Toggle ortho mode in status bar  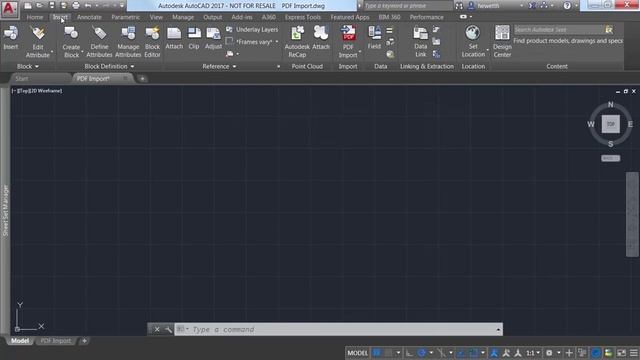409,353
